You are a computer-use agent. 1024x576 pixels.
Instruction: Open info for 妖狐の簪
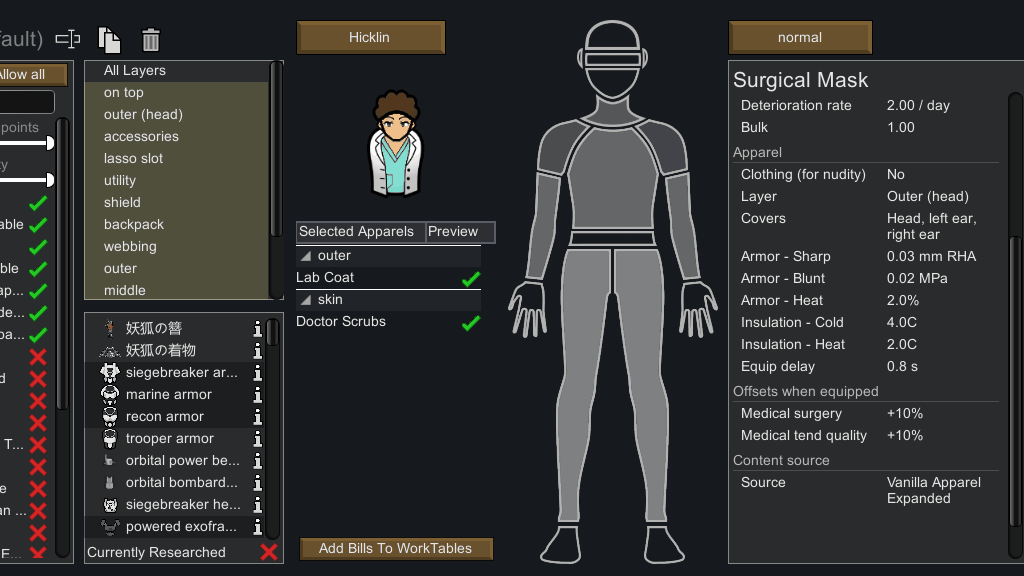tap(257, 328)
